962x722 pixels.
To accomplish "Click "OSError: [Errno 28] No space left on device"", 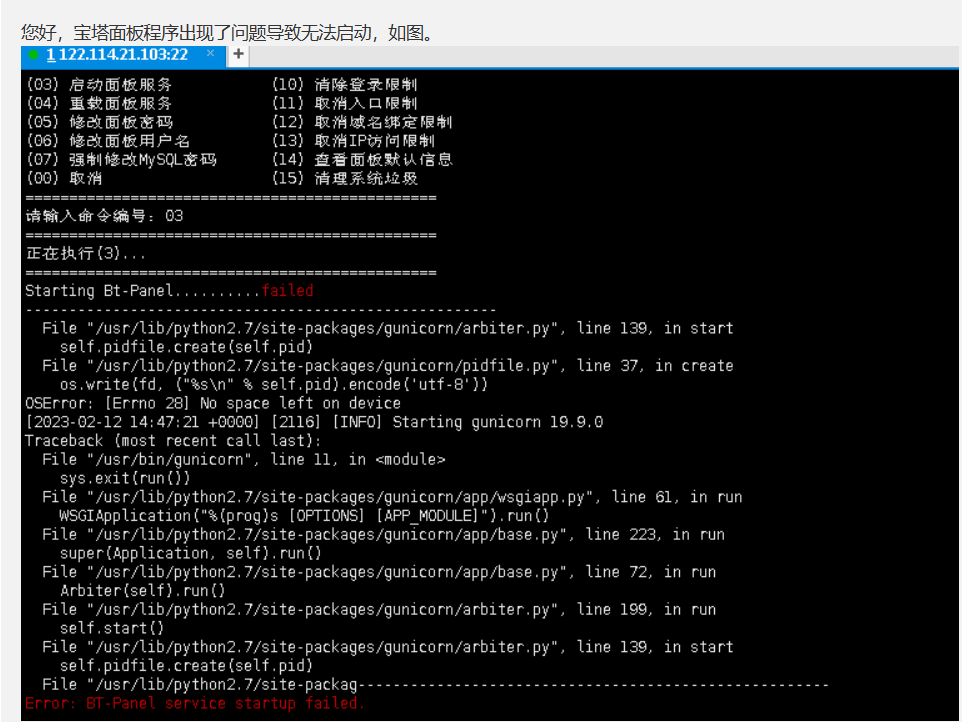I will pos(213,404).
